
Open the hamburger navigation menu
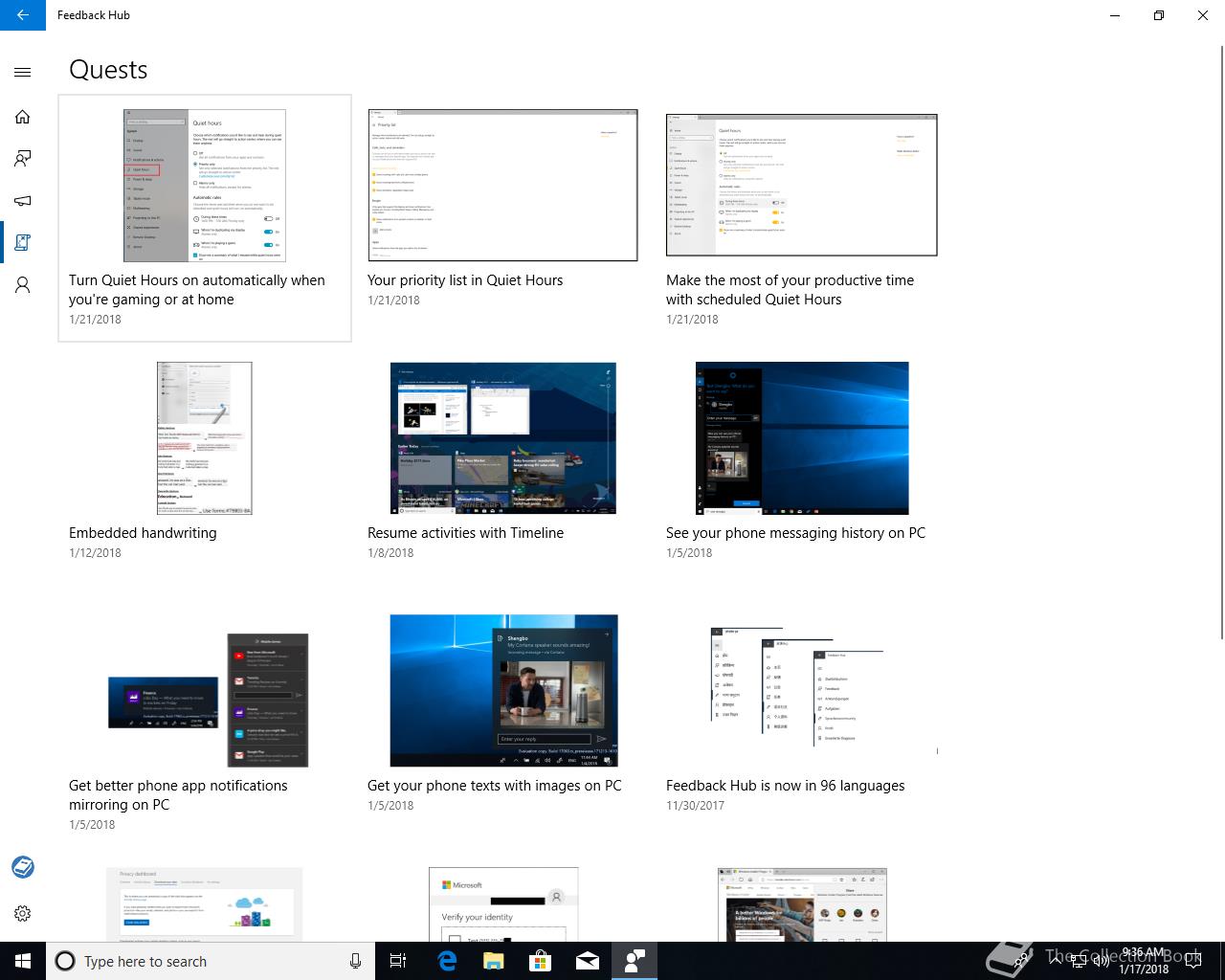tap(23, 72)
